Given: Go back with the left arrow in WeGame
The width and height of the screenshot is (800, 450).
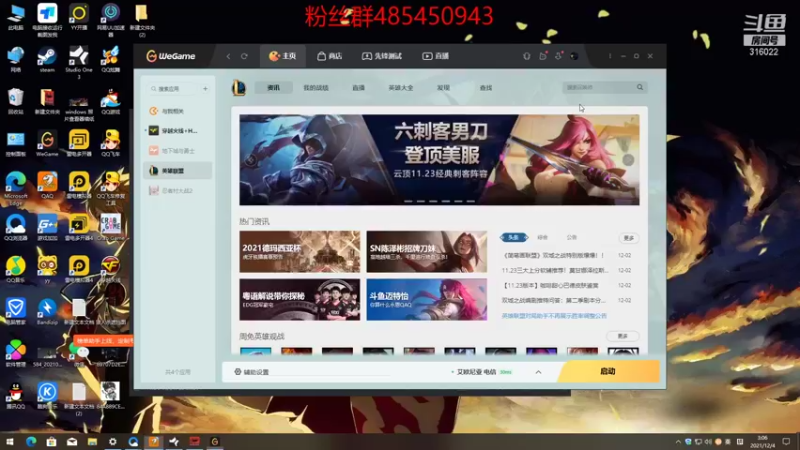Looking at the screenshot, I should 228,56.
